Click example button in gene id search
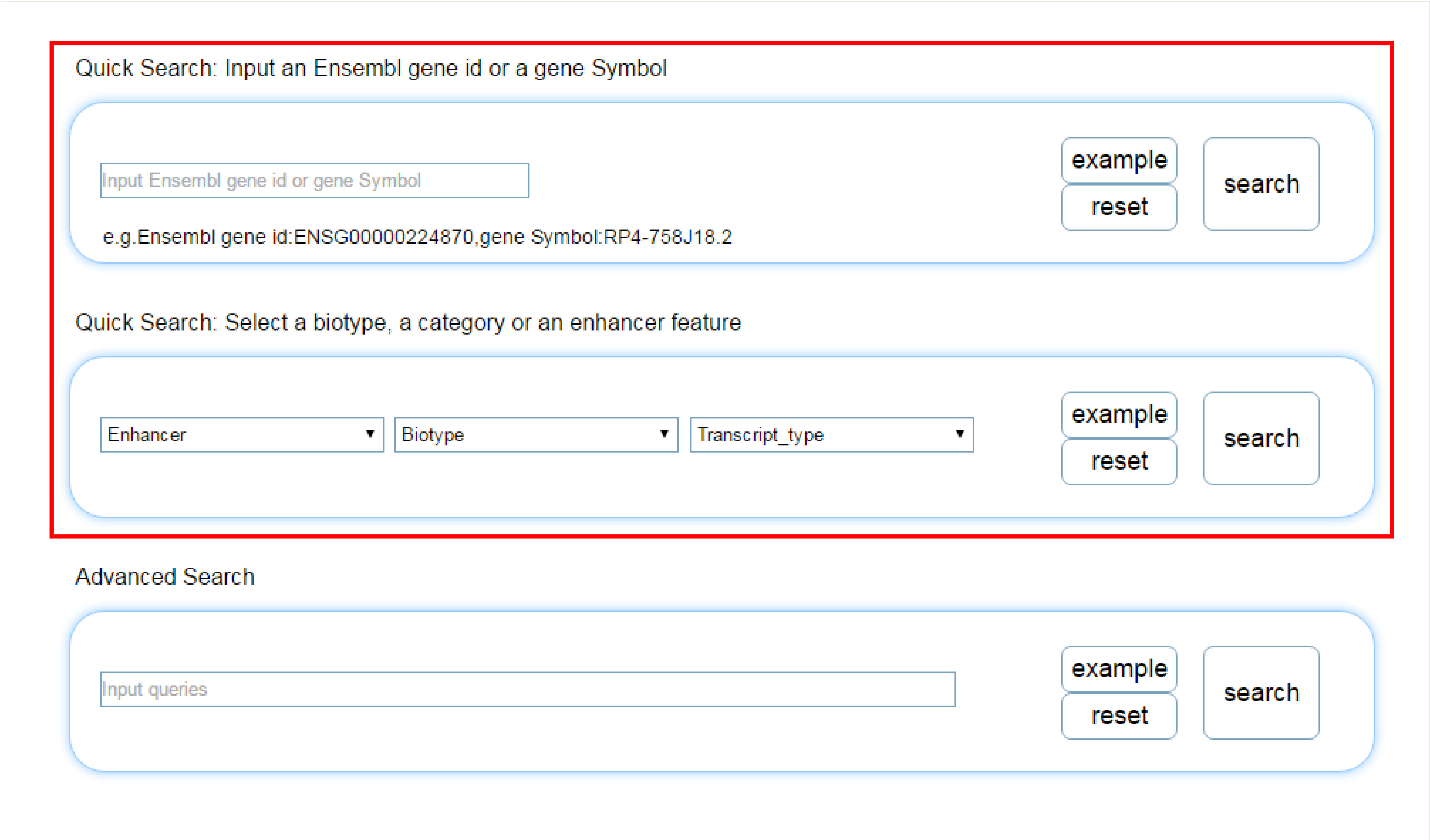 tap(1119, 161)
